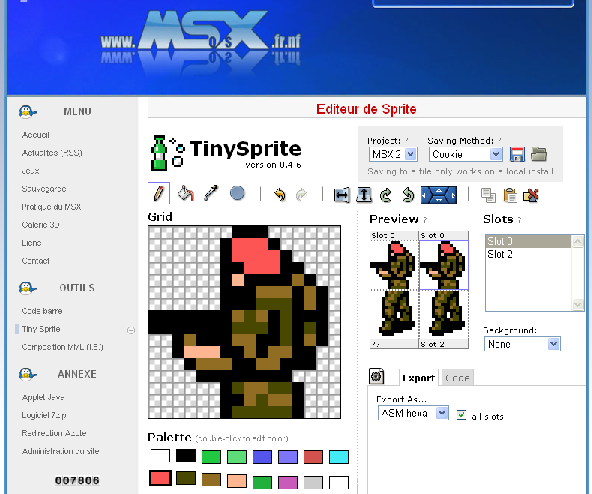592x494 pixels.
Task: Pick the cyan palette swatch
Action: coord(339,457)
